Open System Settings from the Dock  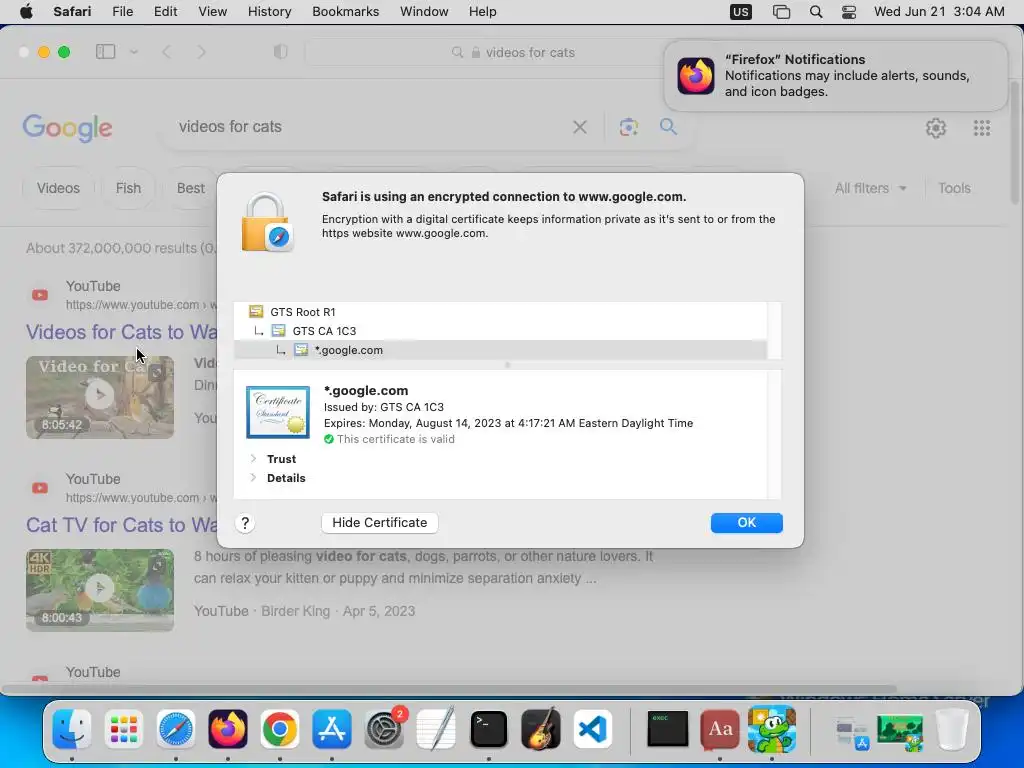(384, 729)
